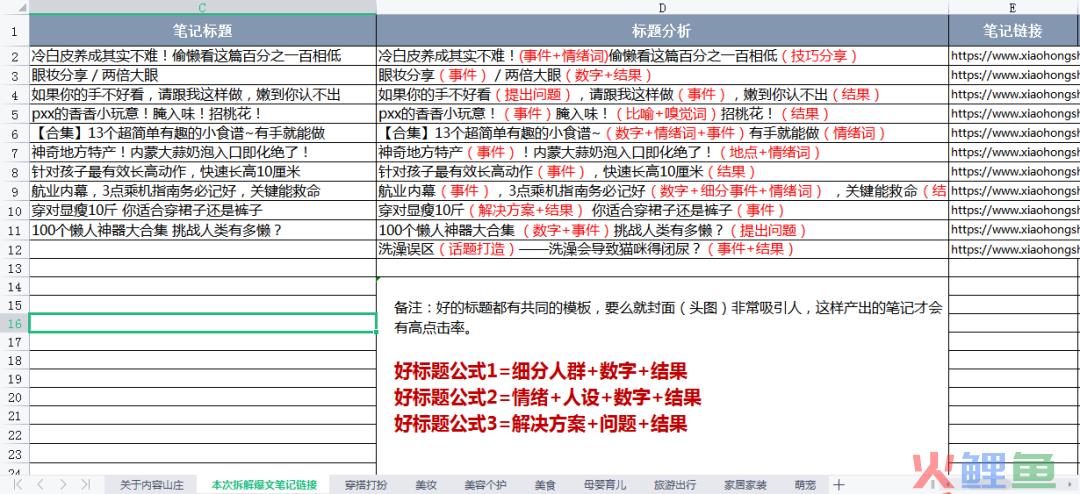Select column C header

pyautogui.click(x=203, y=8)
